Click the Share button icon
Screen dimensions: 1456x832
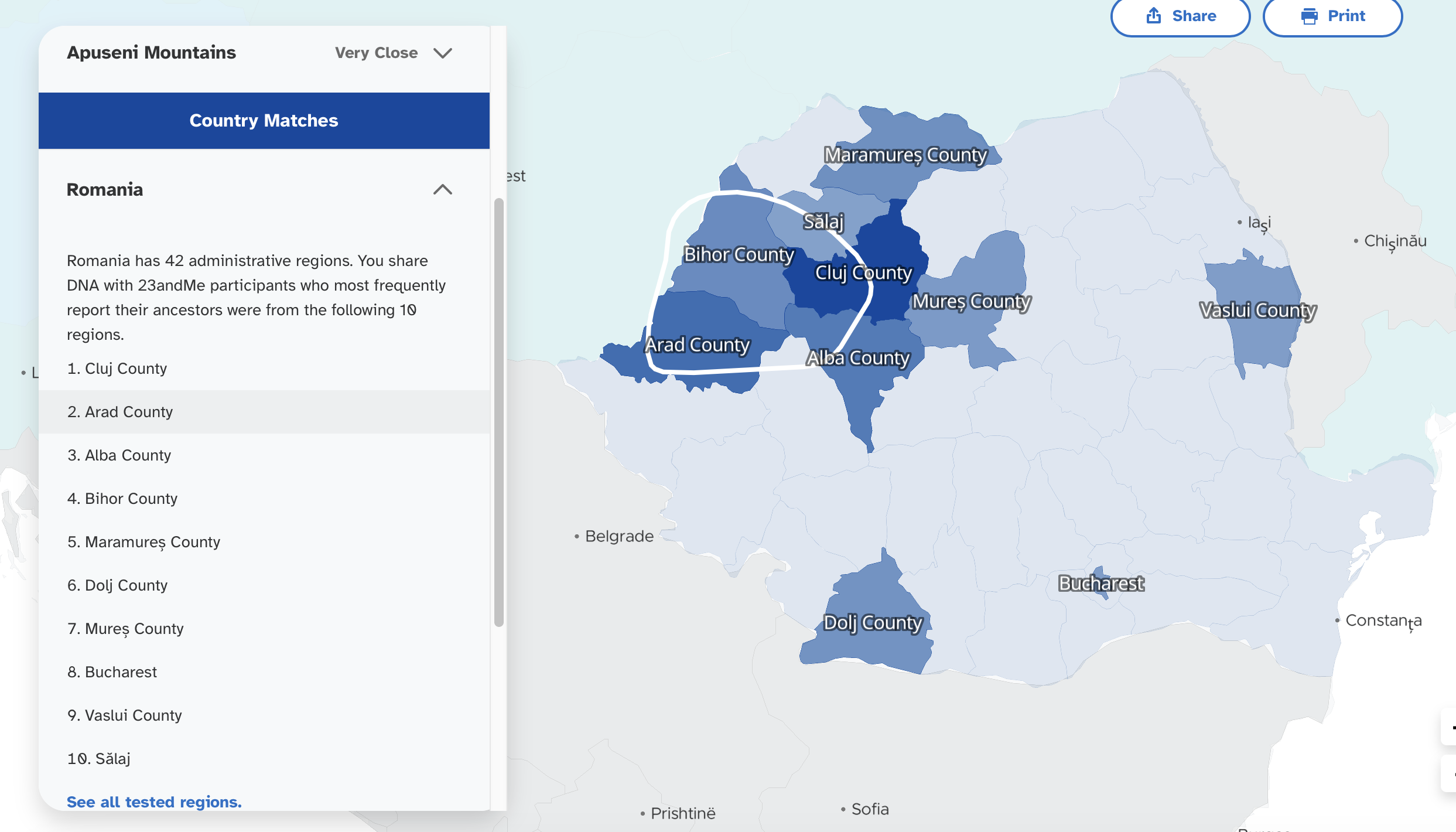click(1153, 16)
